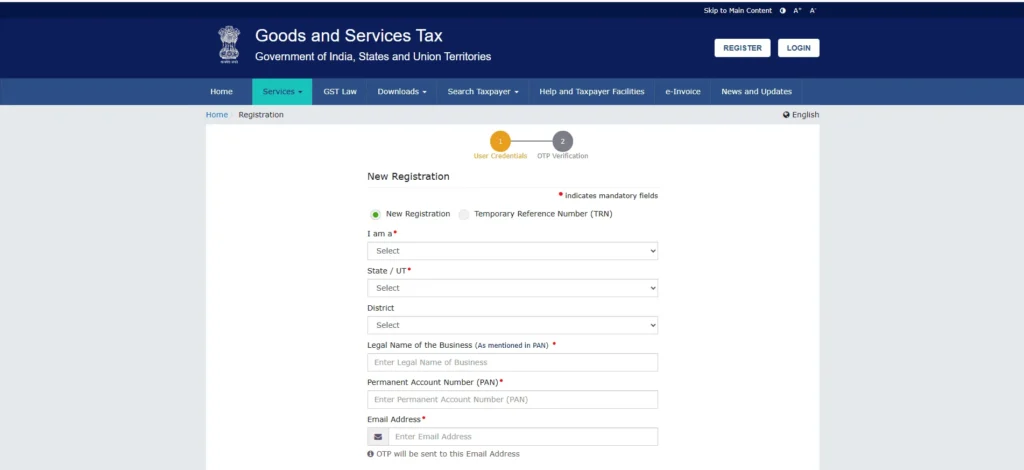The width and height of the screenshot is (1024, 470).
Task: Expand the Downloads menu
Action: (402, 92)
